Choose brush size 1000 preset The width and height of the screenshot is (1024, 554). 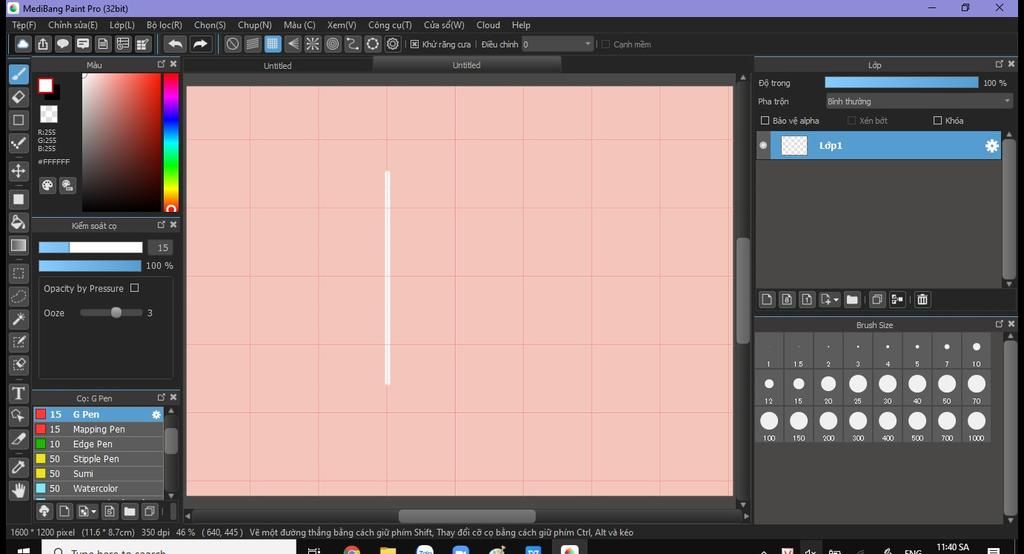point(976,425)
